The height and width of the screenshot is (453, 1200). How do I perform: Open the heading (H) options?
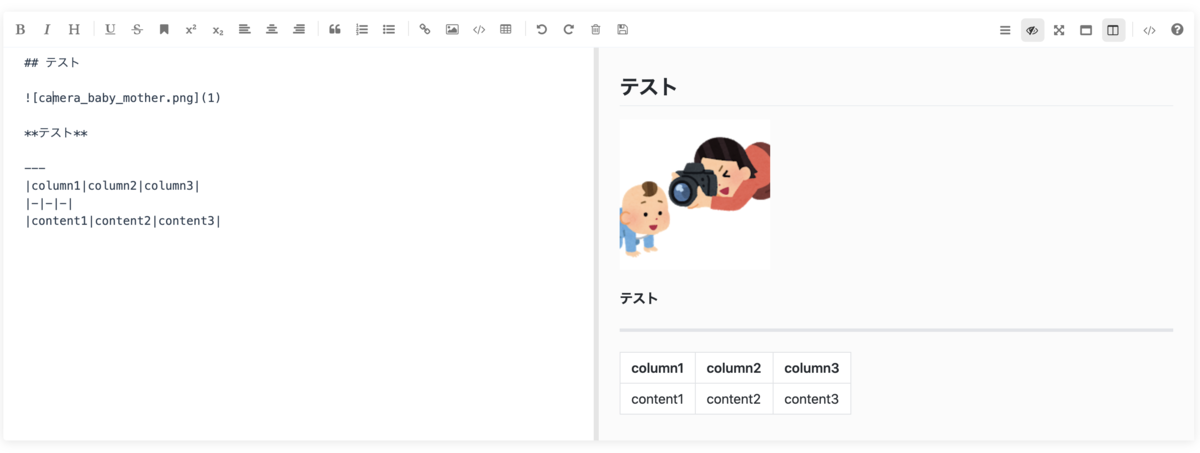(x=74, y=30)
